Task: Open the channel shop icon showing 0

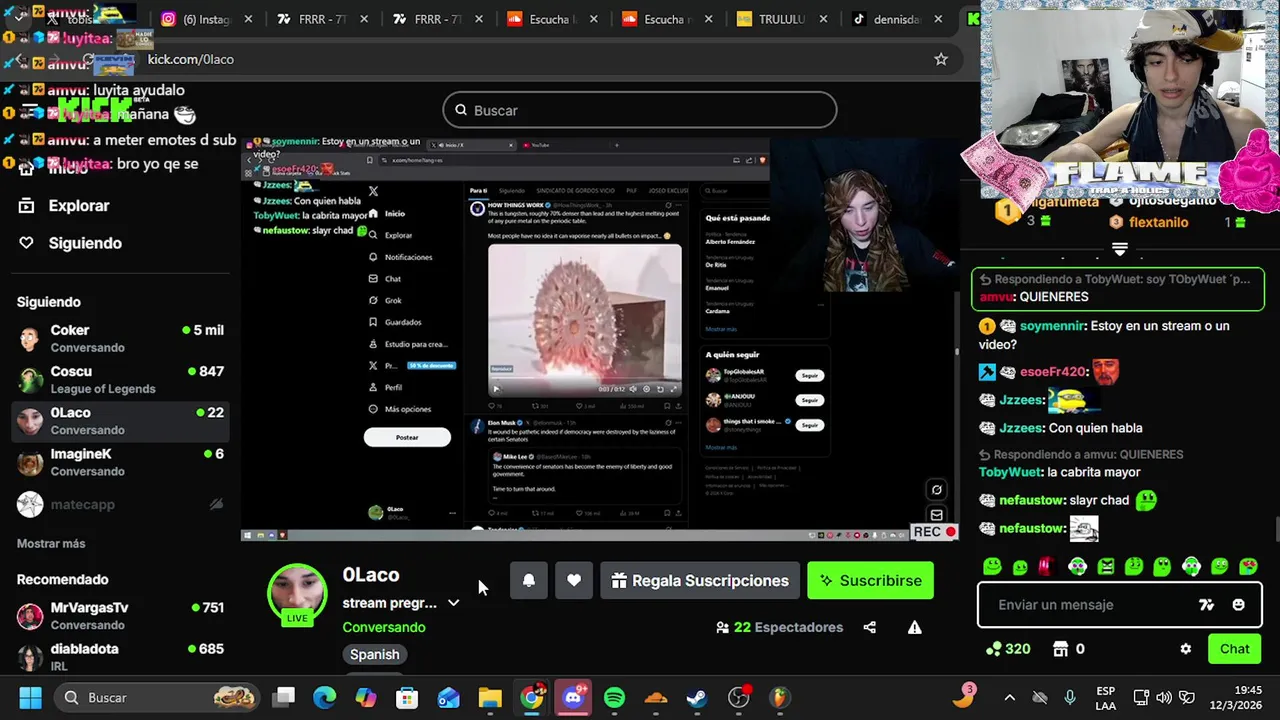Action: 1069,649
